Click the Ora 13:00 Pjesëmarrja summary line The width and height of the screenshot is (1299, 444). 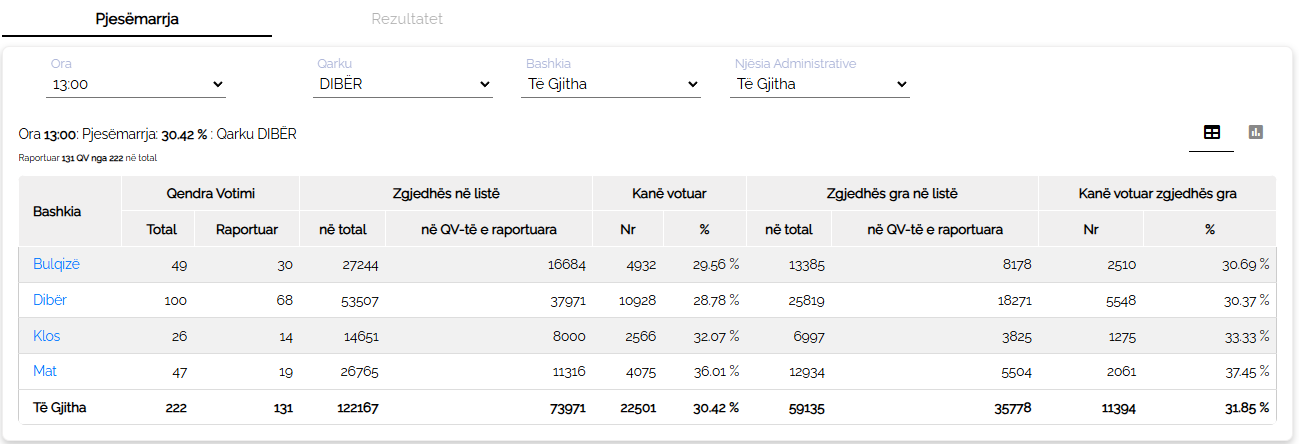(157, 134)
